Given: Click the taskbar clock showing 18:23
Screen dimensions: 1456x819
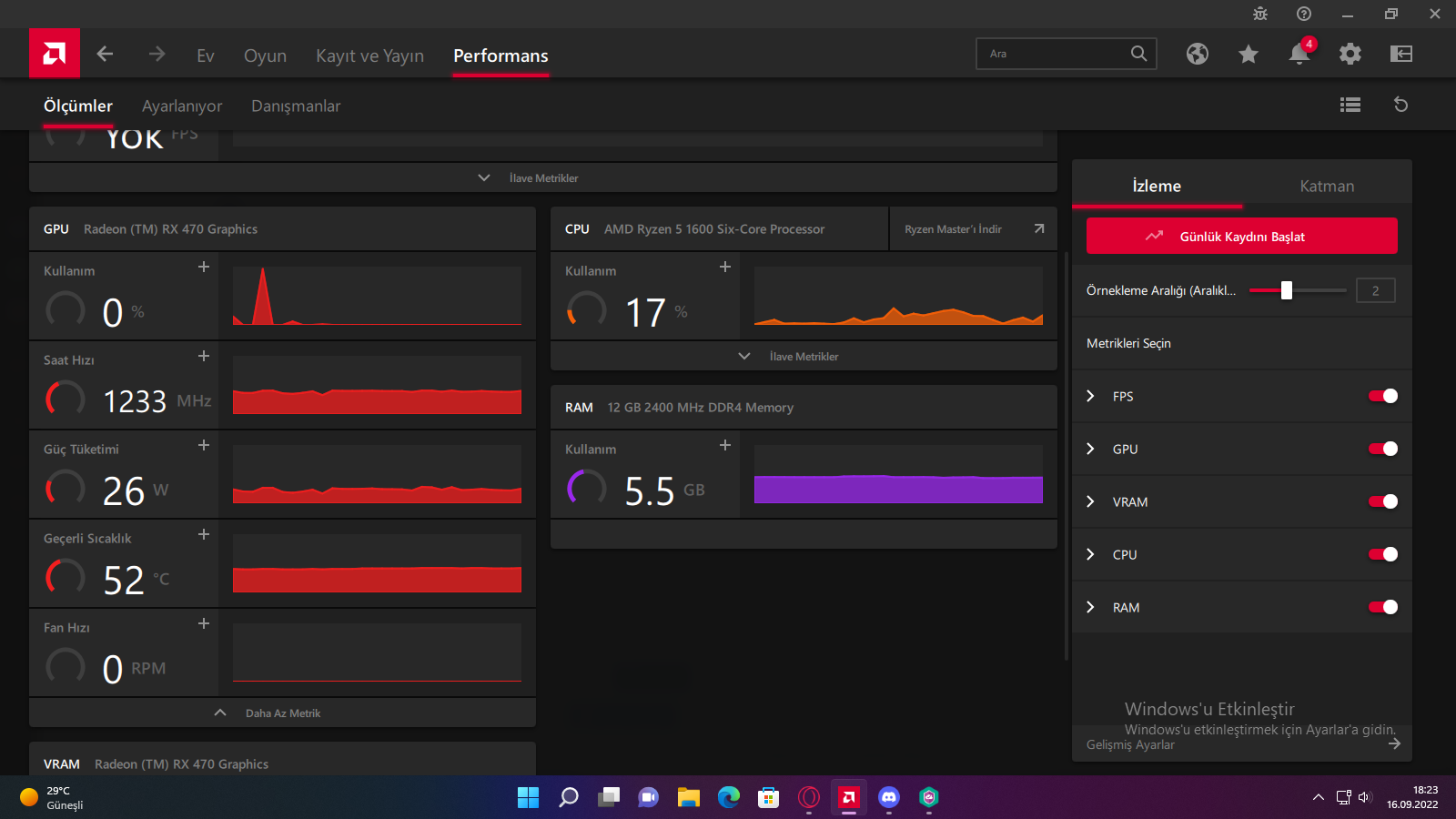Looking at the screenshot, I should click(x=1412, y=797).
